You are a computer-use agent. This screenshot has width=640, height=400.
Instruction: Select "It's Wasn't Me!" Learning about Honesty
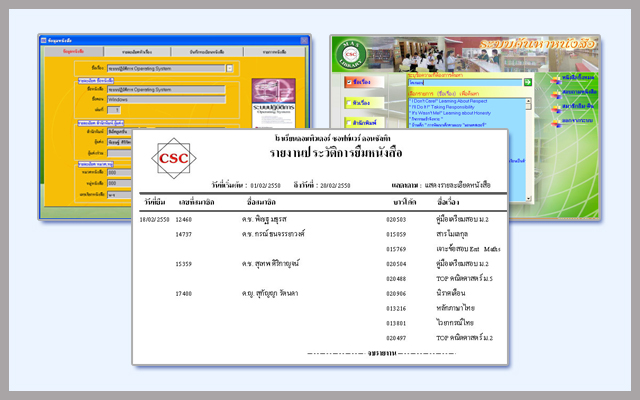450,113
